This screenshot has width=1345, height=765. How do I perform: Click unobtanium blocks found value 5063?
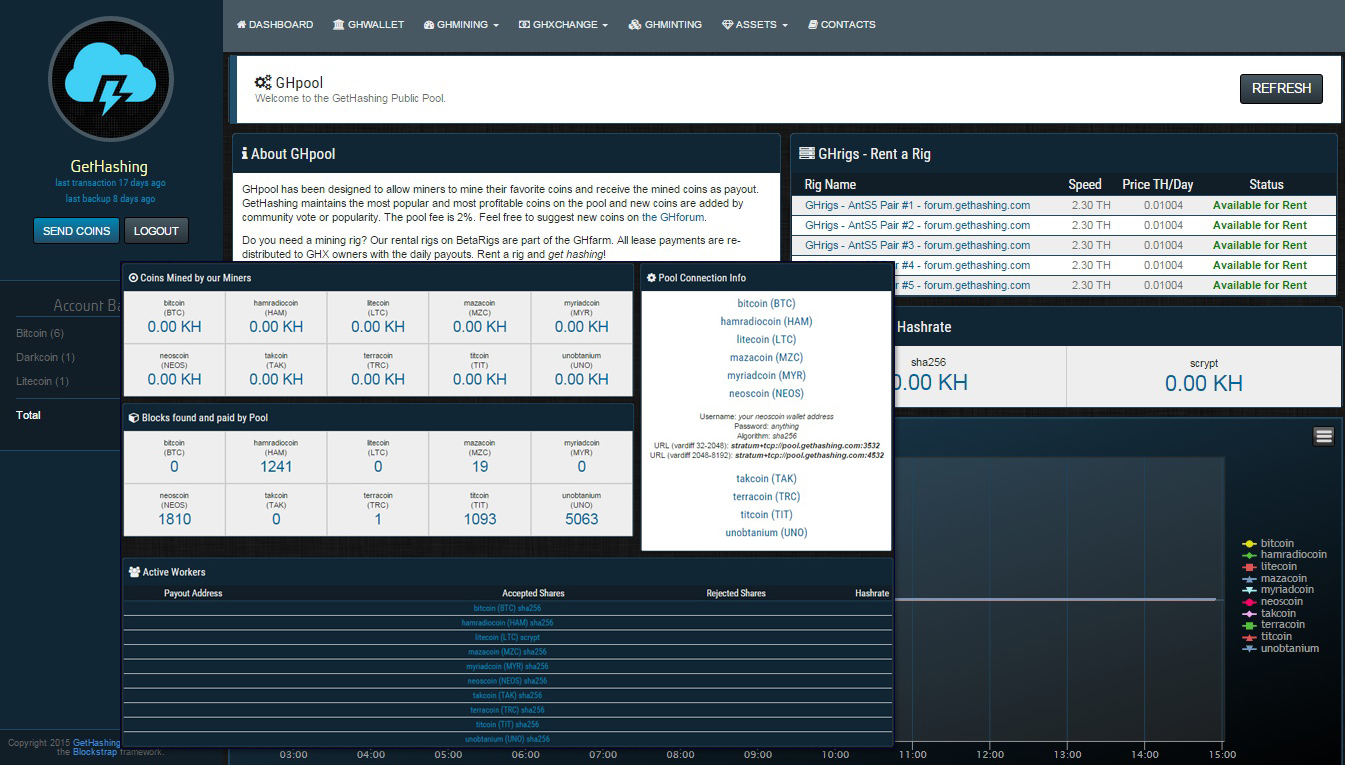click(x=581, y=519)
